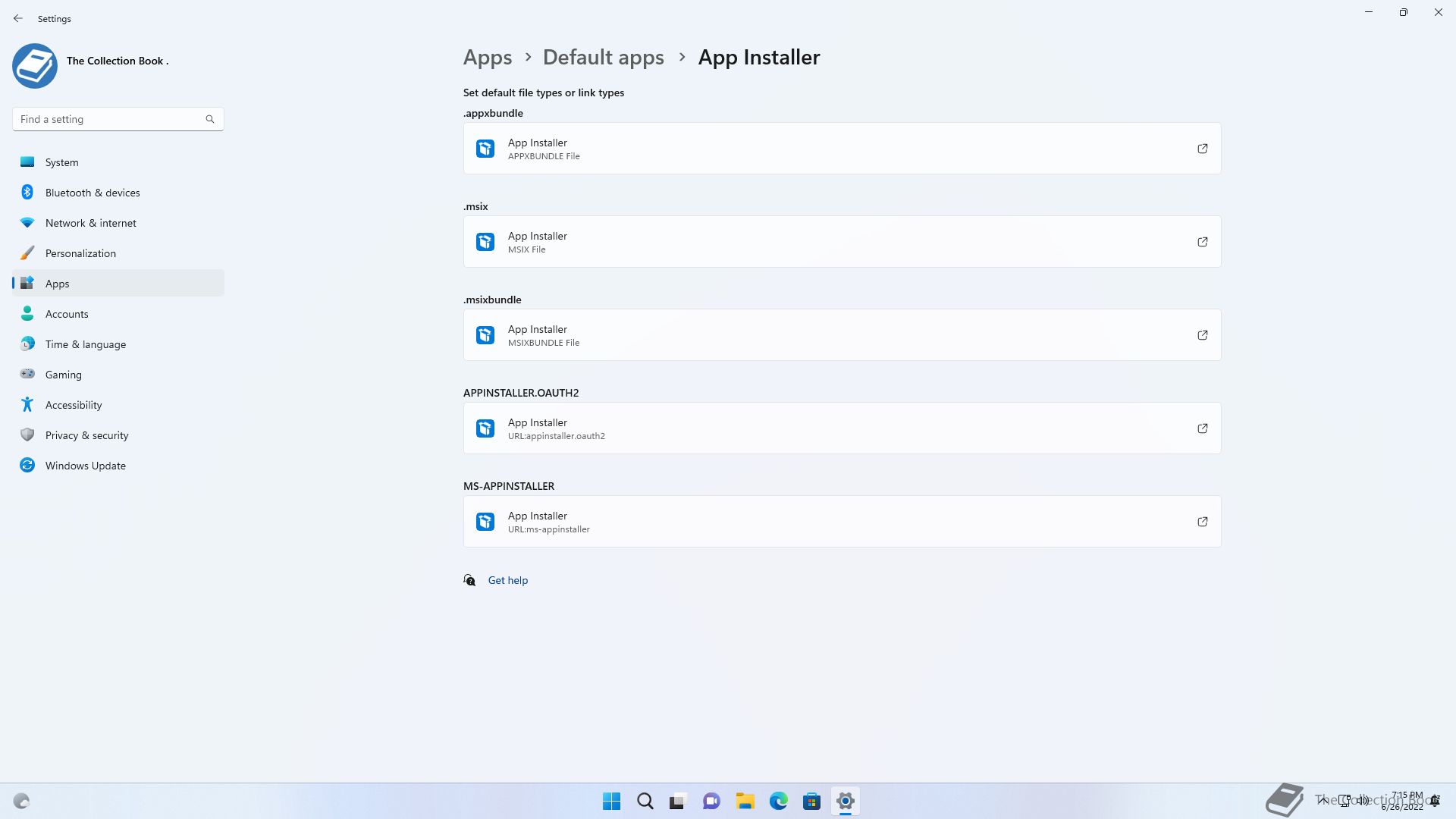Open Privacy & security settings

pyautogui.click(x=118, y=435)
